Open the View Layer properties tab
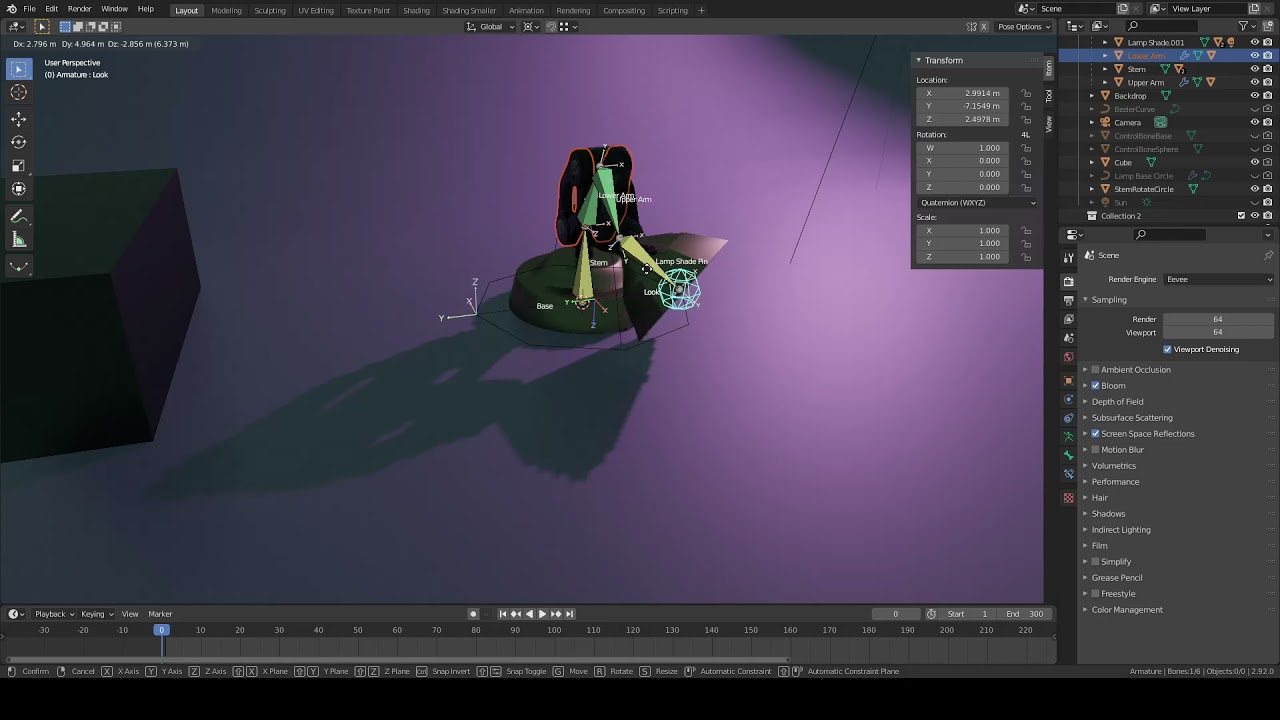 point(1068,319)
